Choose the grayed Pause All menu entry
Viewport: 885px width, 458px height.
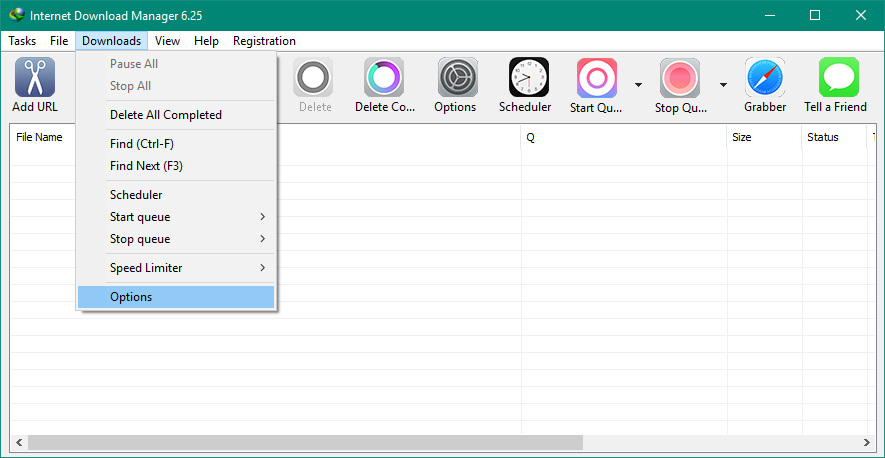(x=176, y=64)
